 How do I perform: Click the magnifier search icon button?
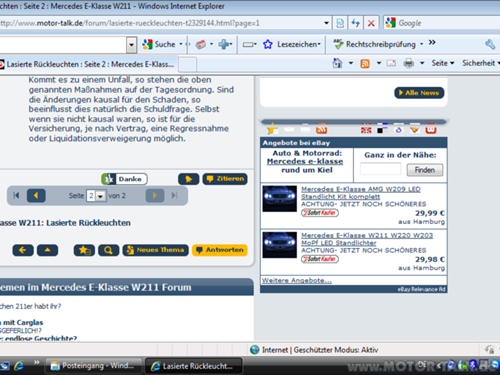click(108, 250)
